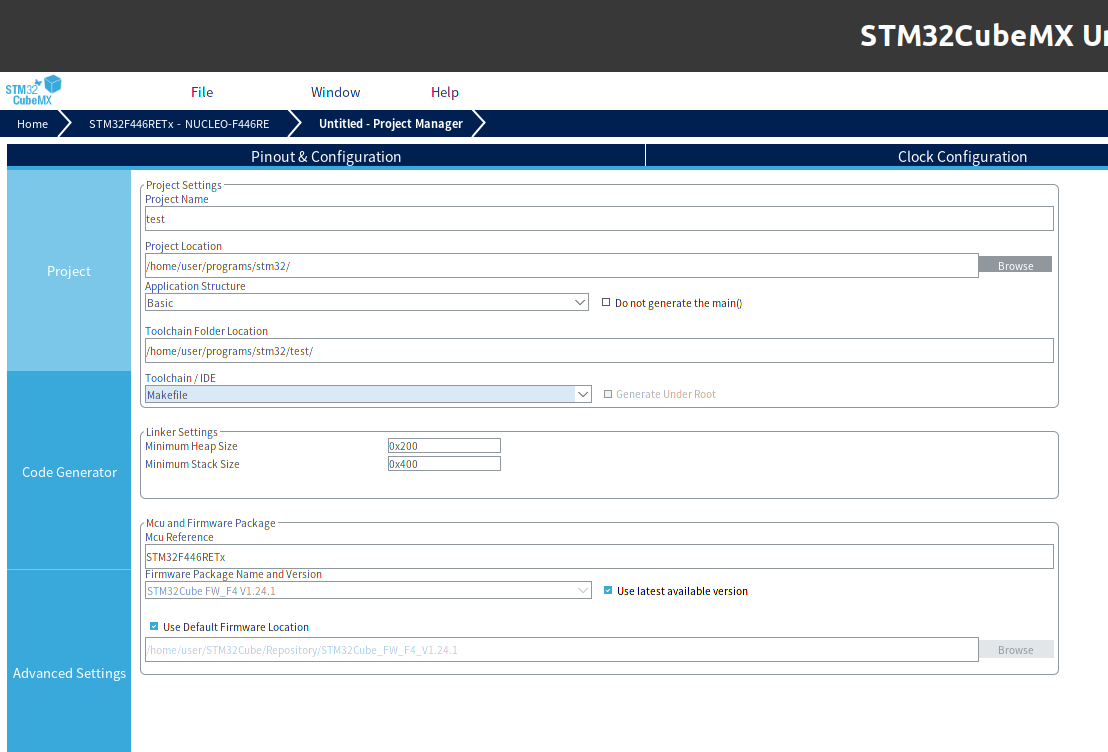The height and width of the screenshot is (752, 1108).
Task: Browse for the project location
Action: point(1015,265)
